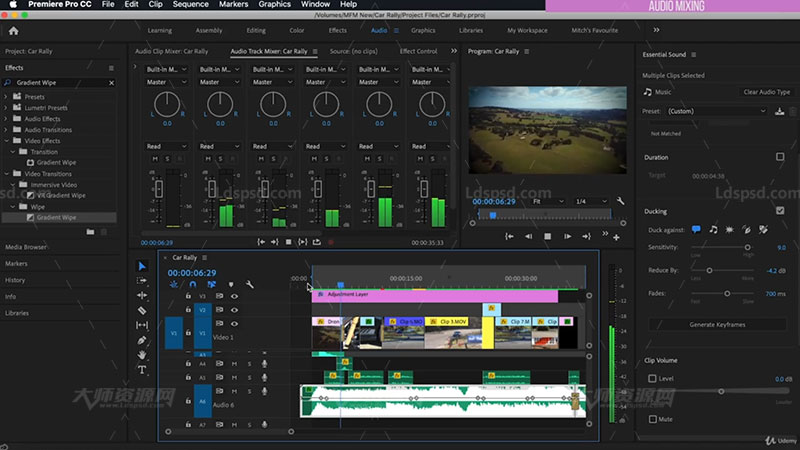Open playback resolution 1/4 dropdown
Image resolution: width=800 pixels, height=450 pixels.
pos(591,202)
